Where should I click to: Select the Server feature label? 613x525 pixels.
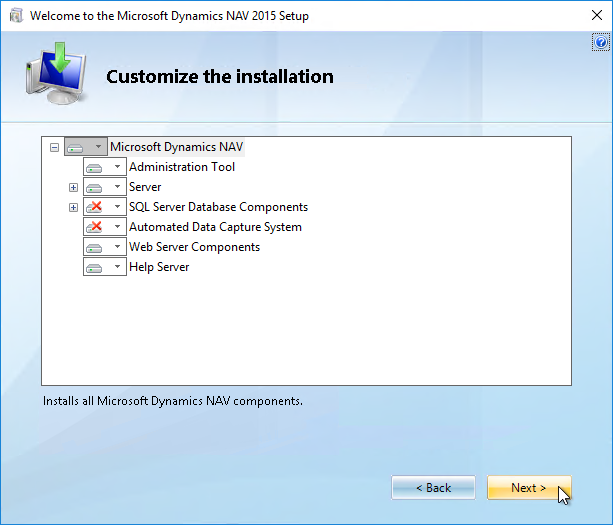(x=145, y=187)
